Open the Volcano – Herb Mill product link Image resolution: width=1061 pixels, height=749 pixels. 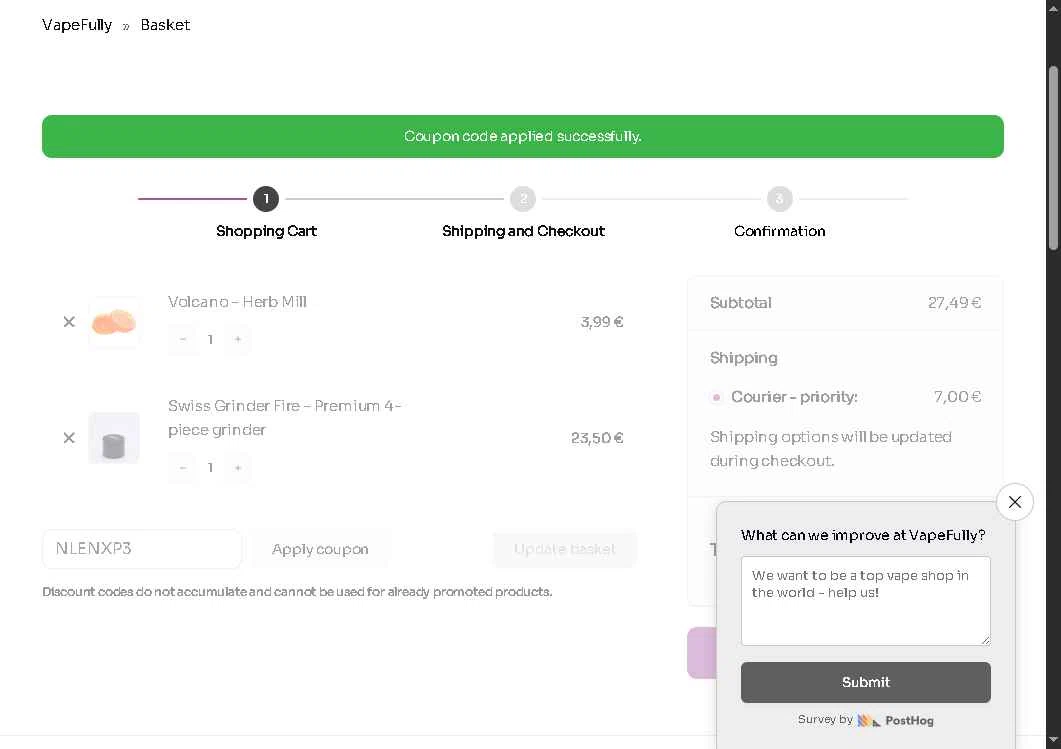pyautogui.click(x=237, y=302)
